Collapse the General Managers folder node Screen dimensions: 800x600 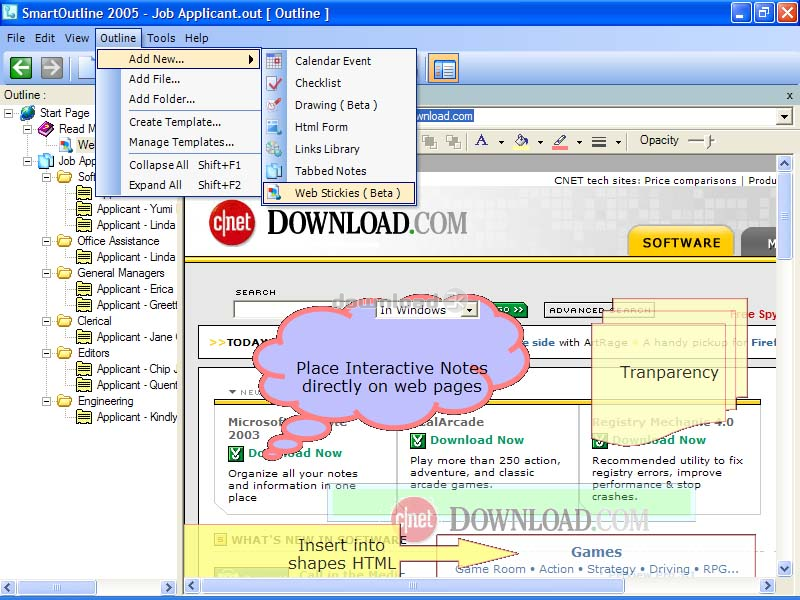click(x=46, y=273)
